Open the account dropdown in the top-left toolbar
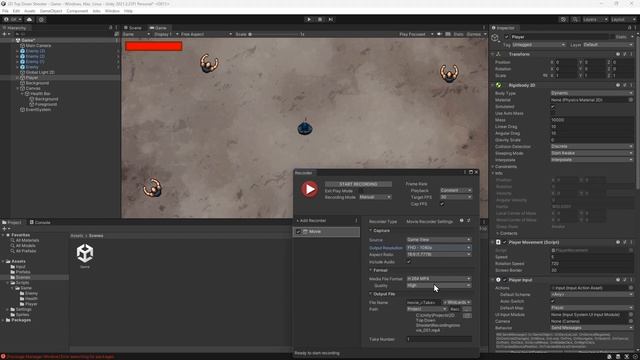 [x=13, y=19]
